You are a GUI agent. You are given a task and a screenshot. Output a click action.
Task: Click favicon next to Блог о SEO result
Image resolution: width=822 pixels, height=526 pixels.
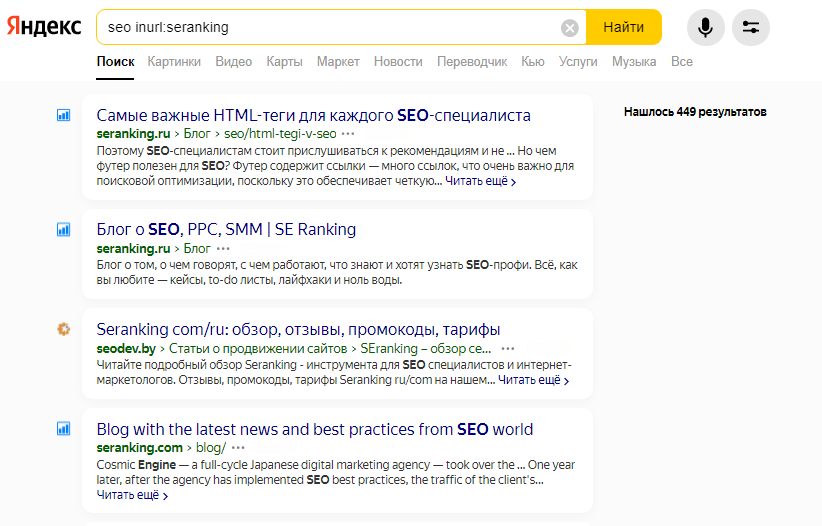[63, 229]
